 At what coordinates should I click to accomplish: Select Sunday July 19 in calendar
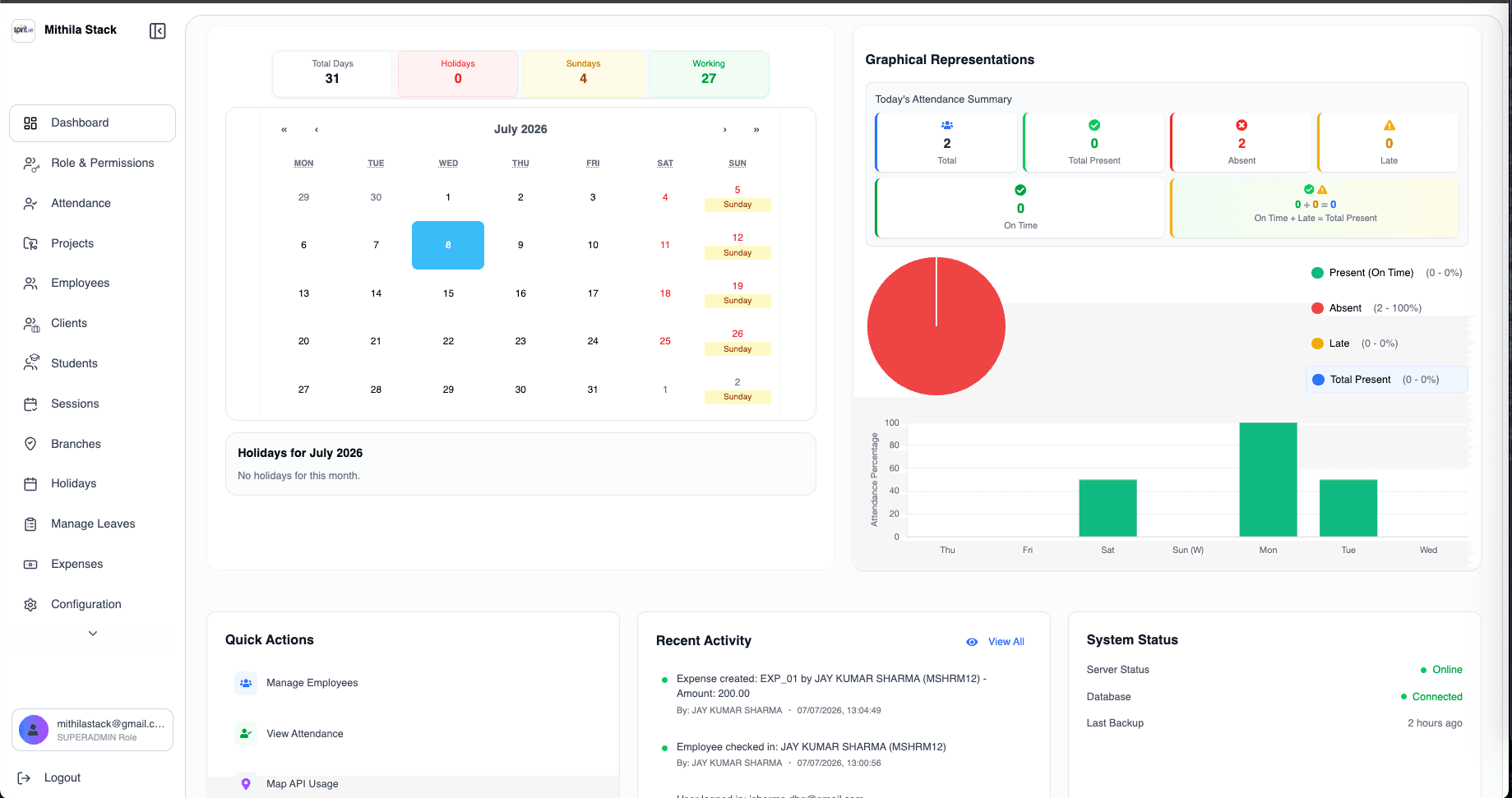click(x=738, y=293)
